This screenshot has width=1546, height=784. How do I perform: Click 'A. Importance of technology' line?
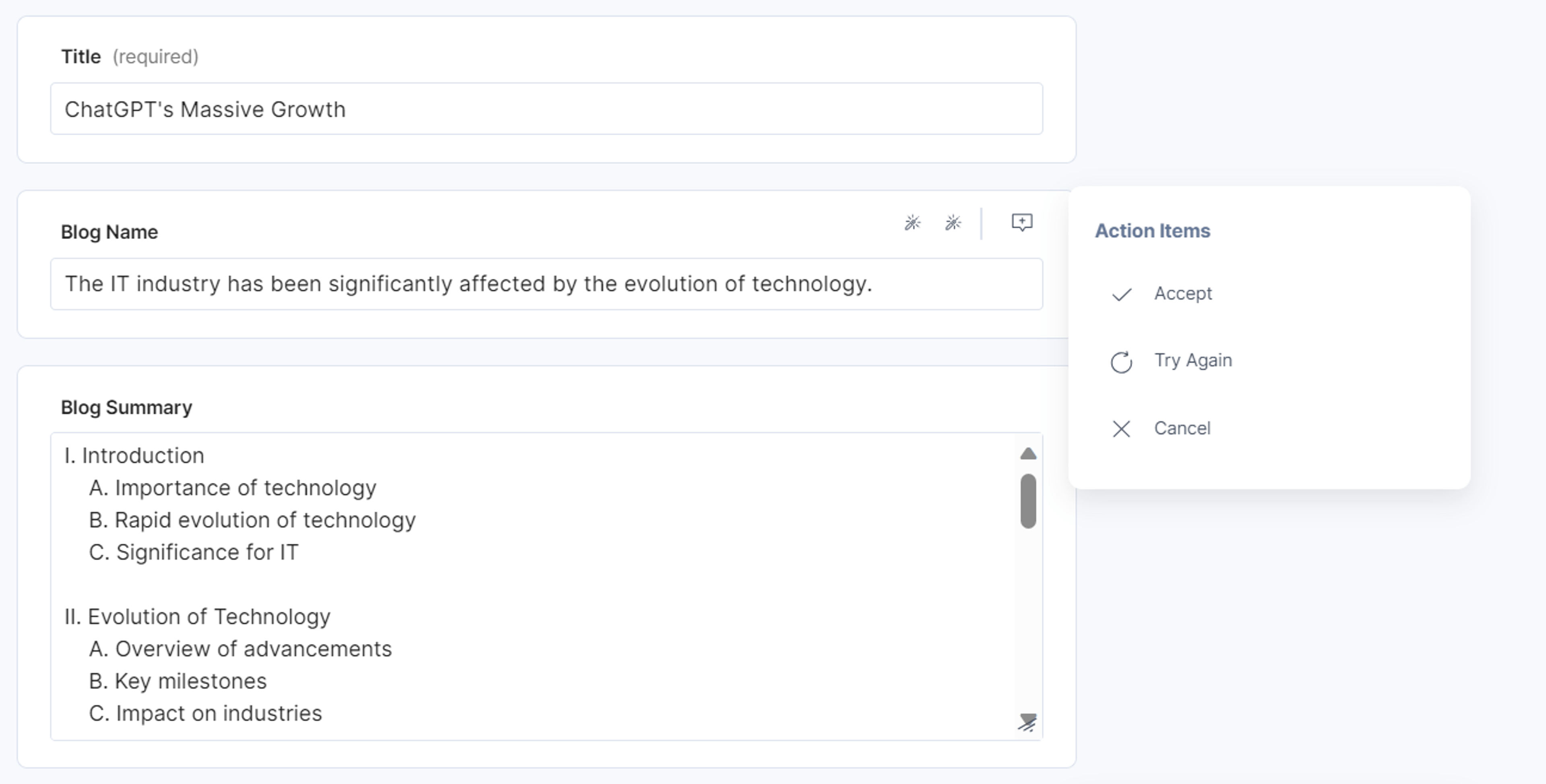[x=233, y=488]
